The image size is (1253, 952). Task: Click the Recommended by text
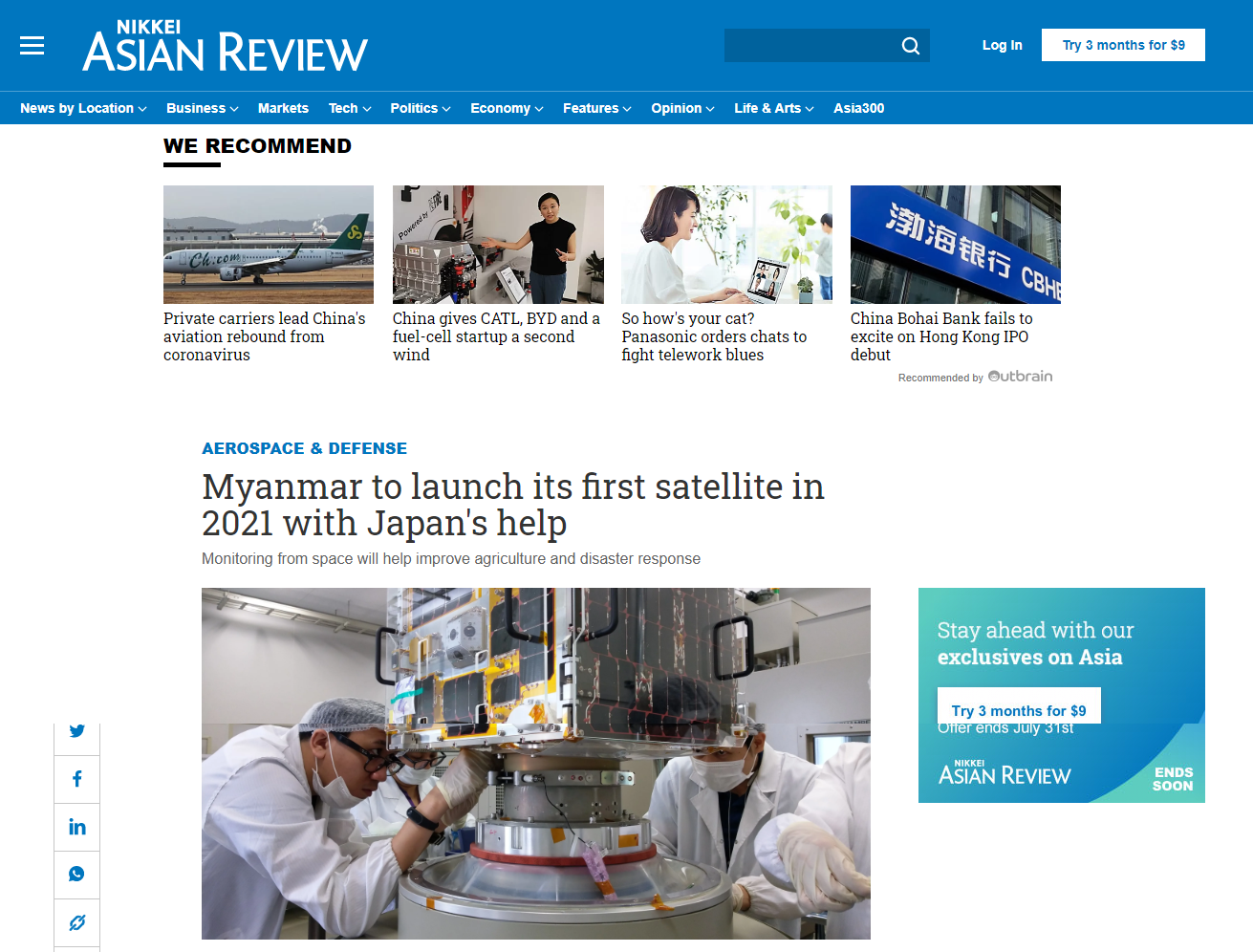tap(940, 378)
